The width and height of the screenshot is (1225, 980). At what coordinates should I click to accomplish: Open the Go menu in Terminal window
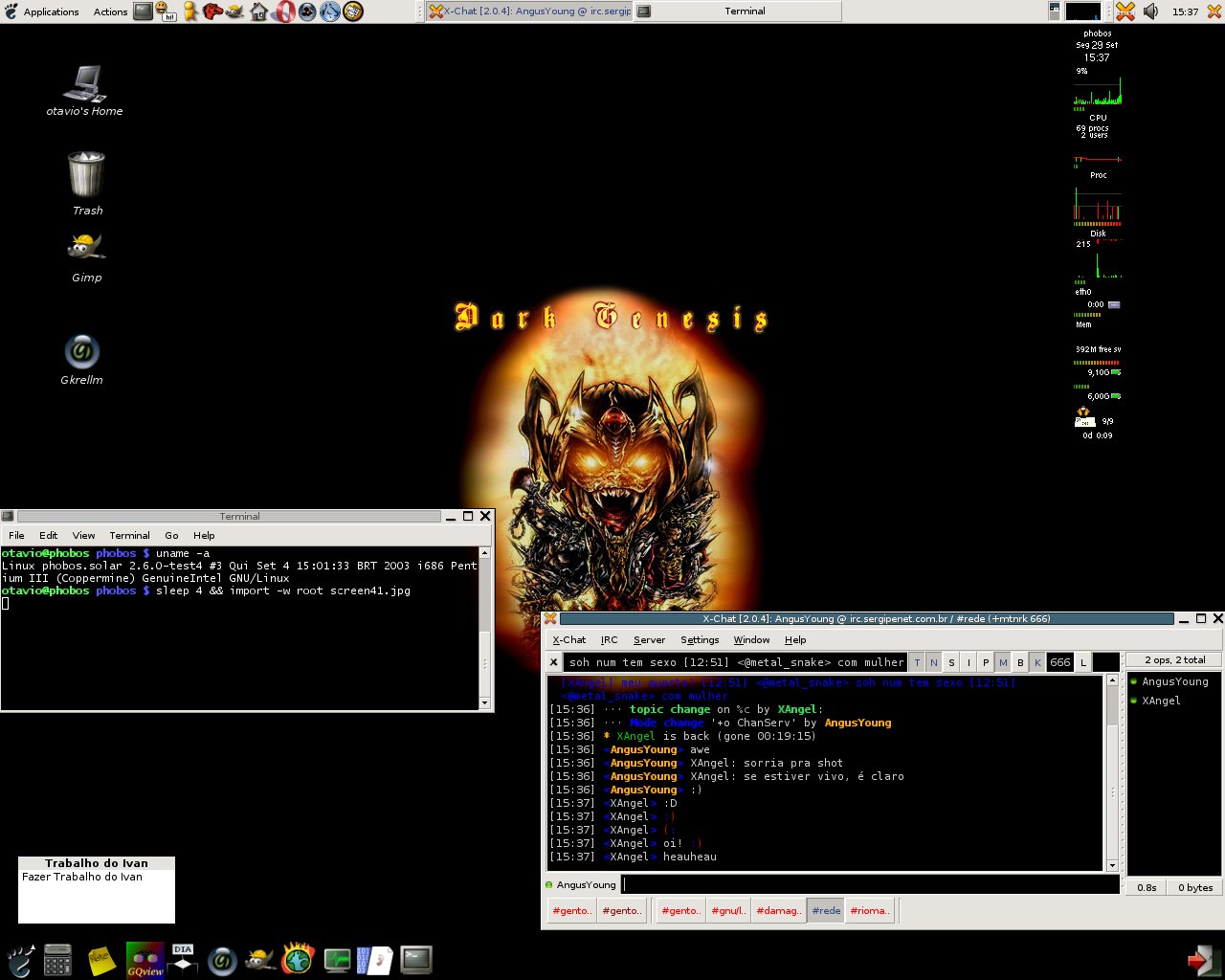[x=171, y=535]
